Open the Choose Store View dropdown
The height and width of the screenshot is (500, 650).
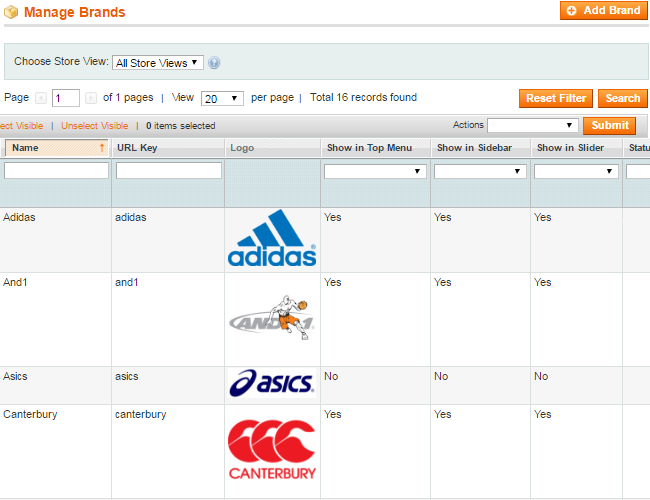click(157, 63)
